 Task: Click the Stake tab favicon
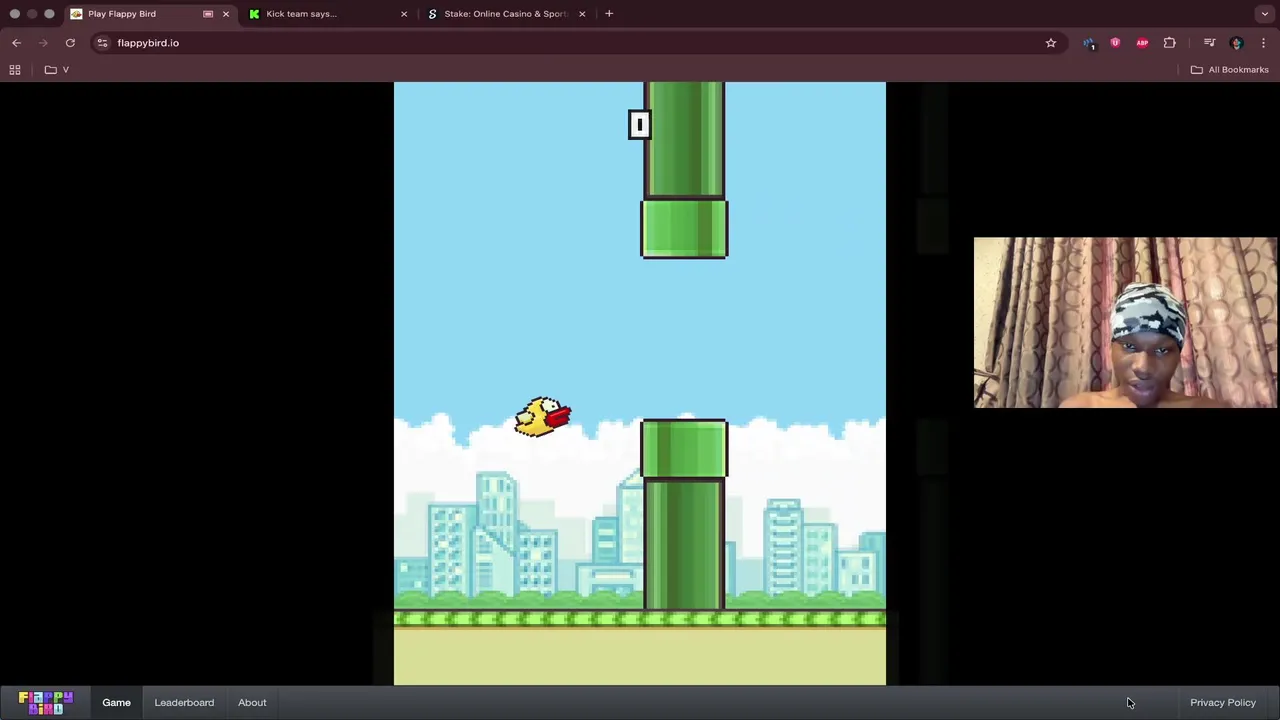pos(432,14)
